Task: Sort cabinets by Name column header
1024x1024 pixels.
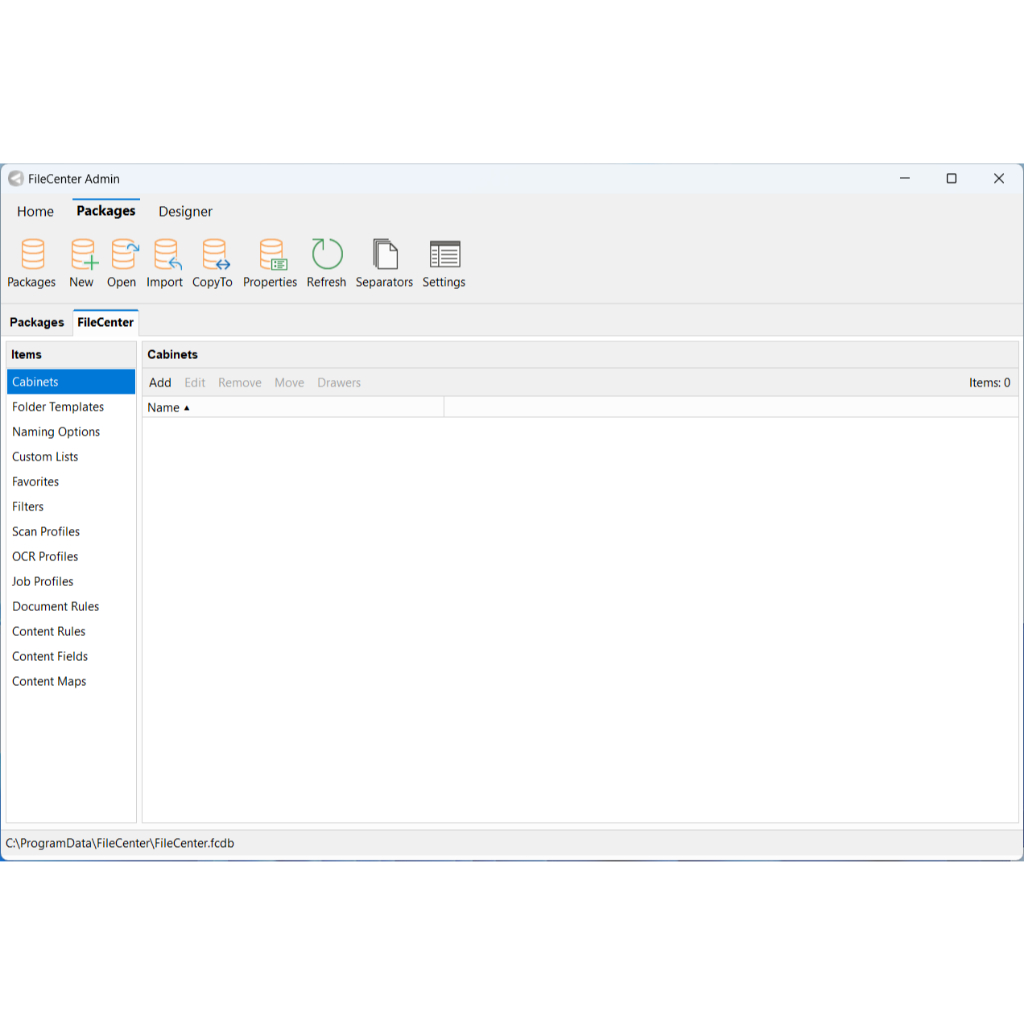Action: (x=164, y=408)
